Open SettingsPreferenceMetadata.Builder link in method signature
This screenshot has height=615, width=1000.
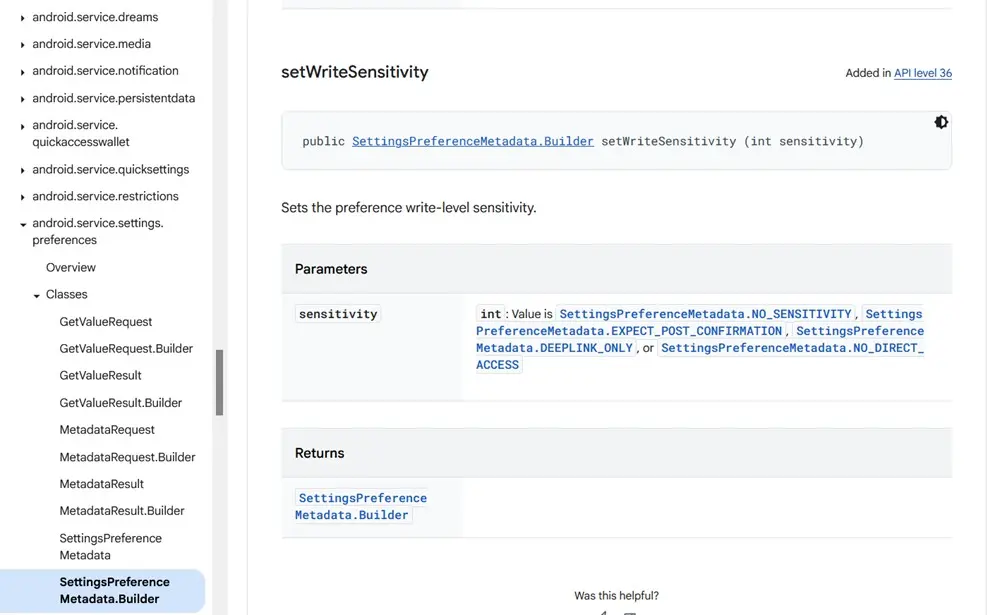(x=473, y=141)
